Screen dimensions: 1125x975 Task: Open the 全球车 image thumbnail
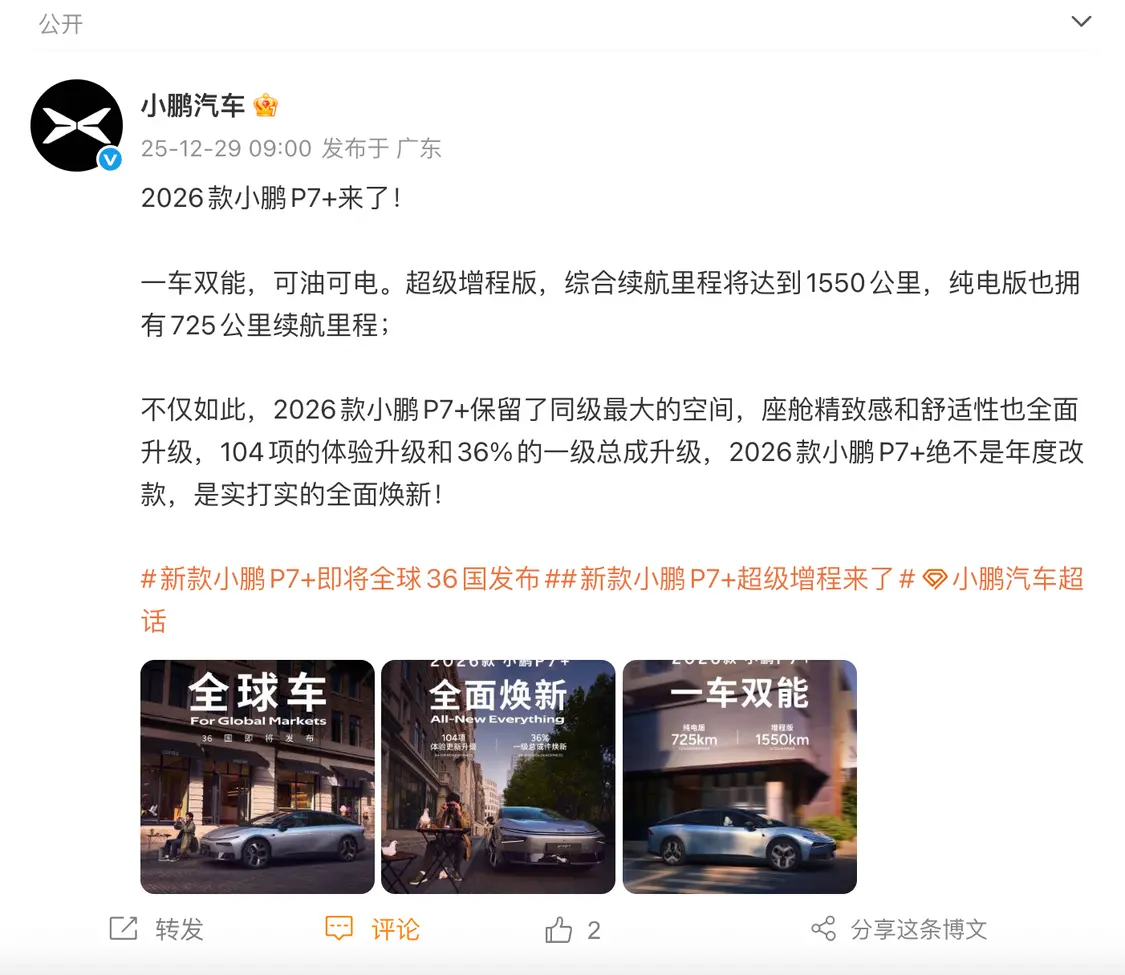(258, 776)
